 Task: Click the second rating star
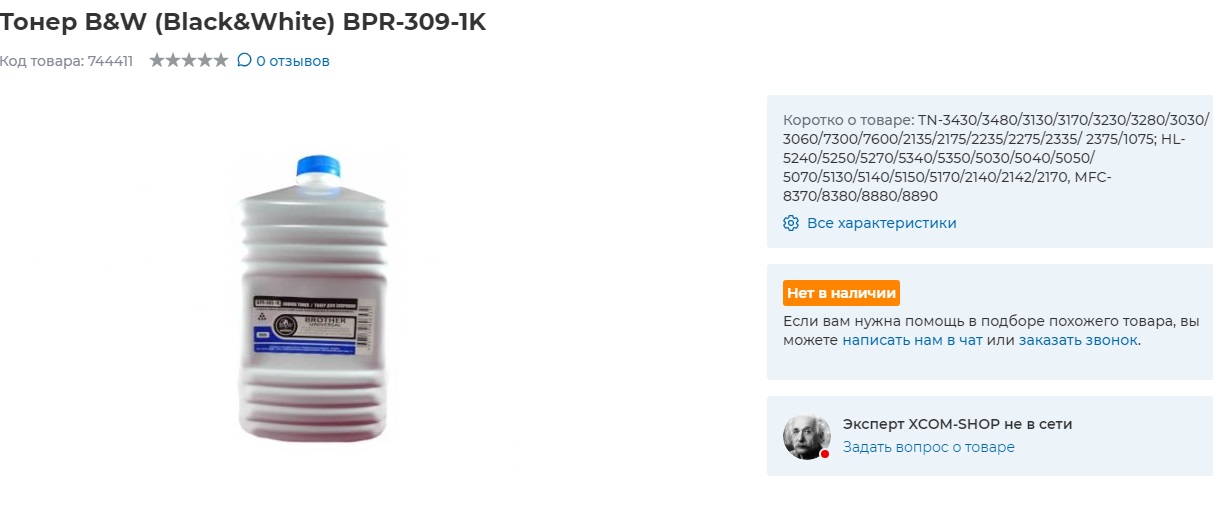click(x=173, y=60)
